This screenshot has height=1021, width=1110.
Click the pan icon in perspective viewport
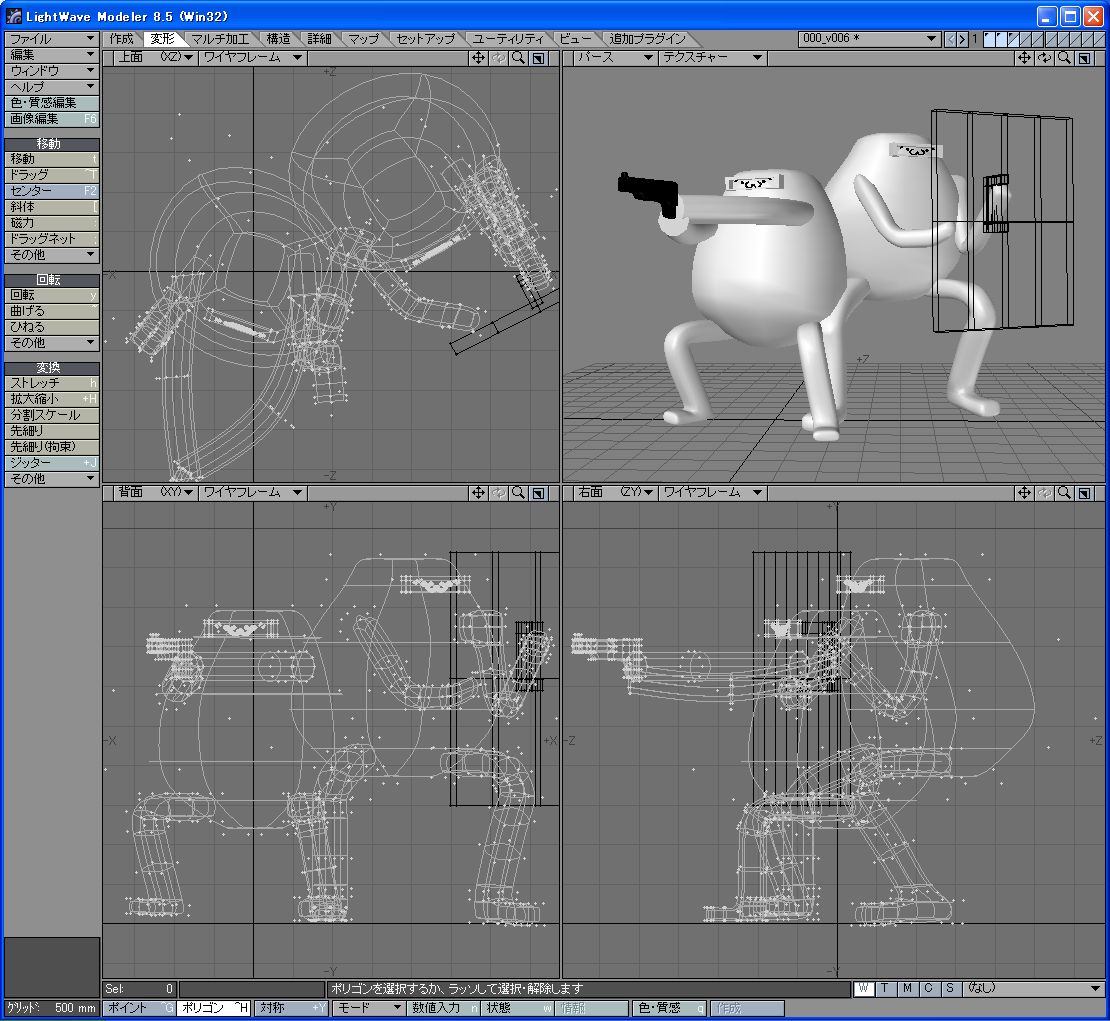[x=1024, y=58]
